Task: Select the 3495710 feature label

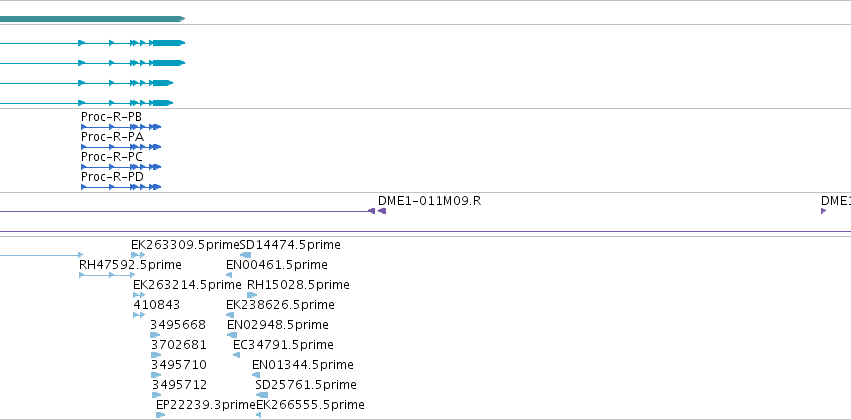Action: pos(179,365)
